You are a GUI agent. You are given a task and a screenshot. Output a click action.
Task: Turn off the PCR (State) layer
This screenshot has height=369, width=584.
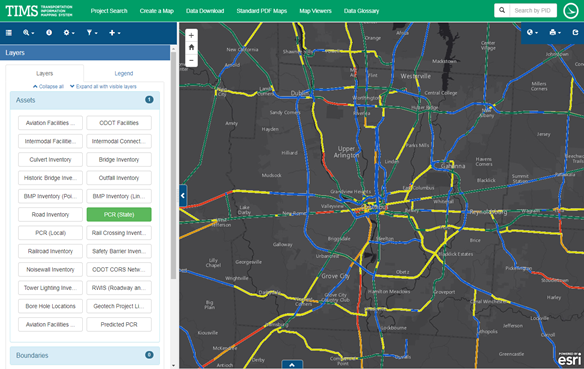point(119,214)
